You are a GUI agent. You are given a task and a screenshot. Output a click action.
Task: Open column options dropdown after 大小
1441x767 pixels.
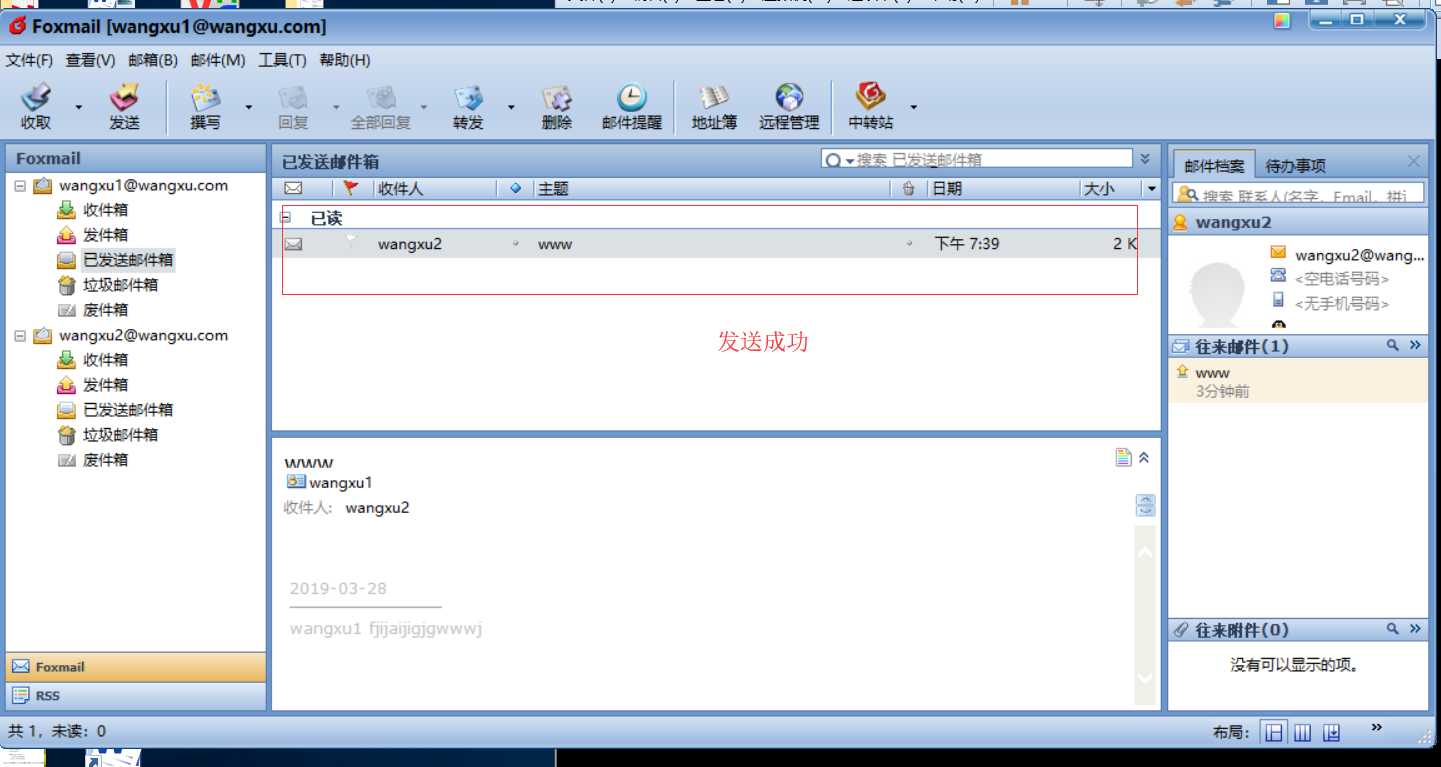click(x=1151, y=189)
